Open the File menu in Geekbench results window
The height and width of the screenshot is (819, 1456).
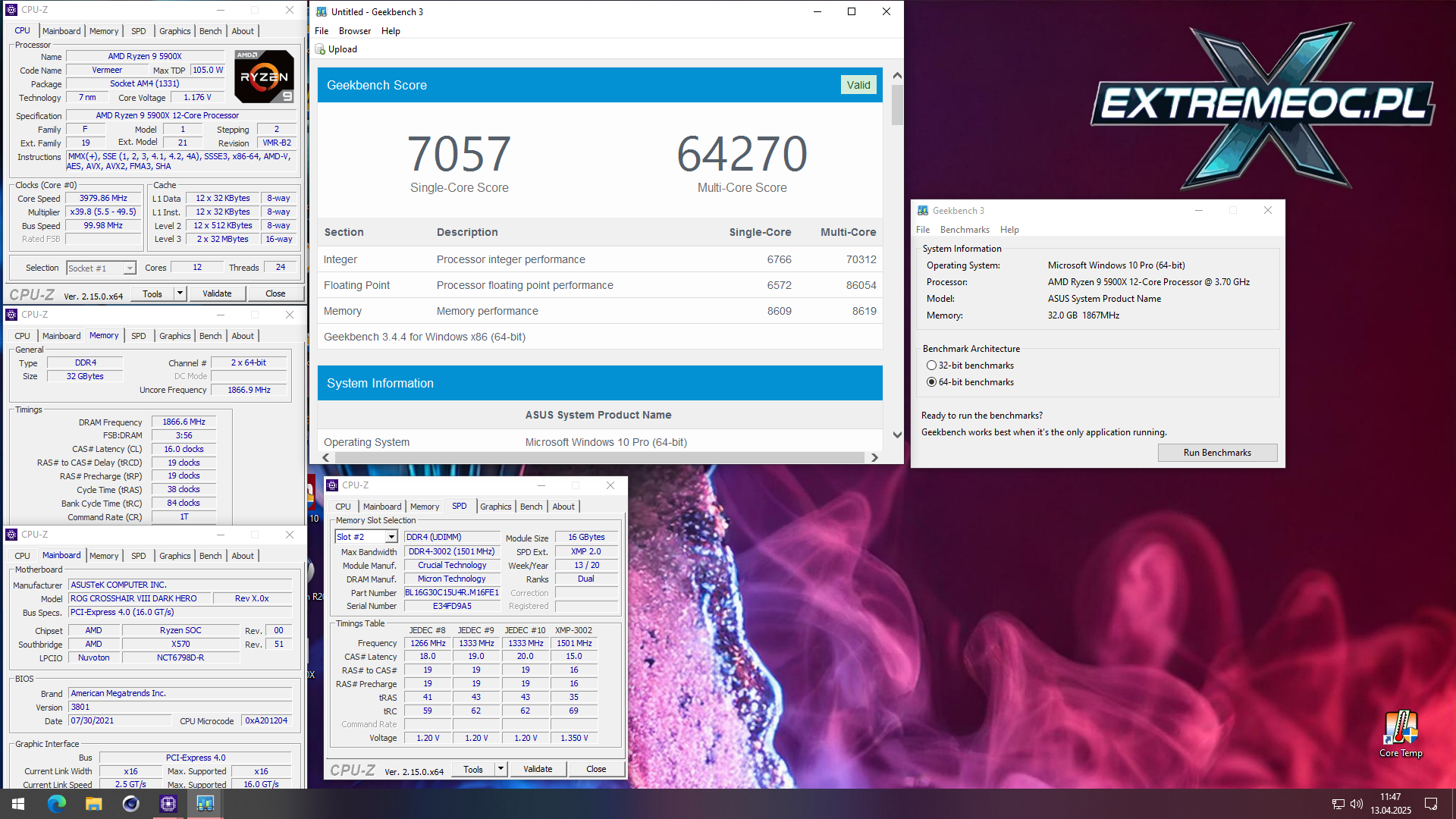pos(322,31)
